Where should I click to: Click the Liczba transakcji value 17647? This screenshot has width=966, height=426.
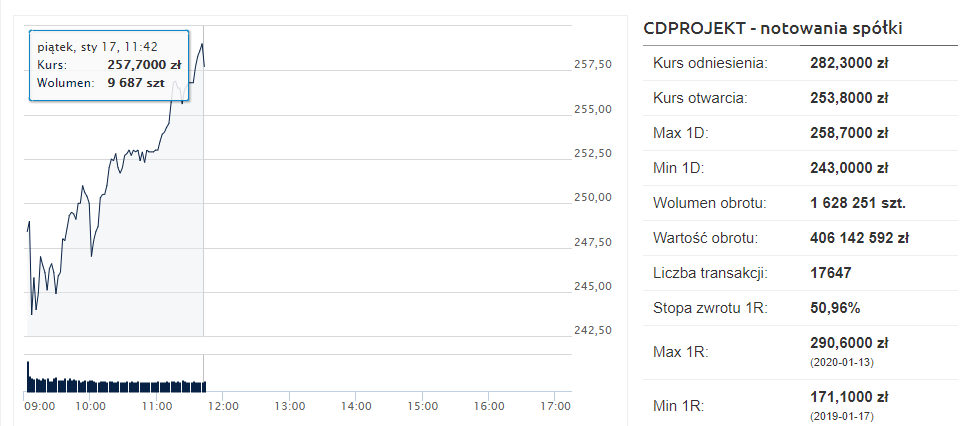click(x=831, y=272)
